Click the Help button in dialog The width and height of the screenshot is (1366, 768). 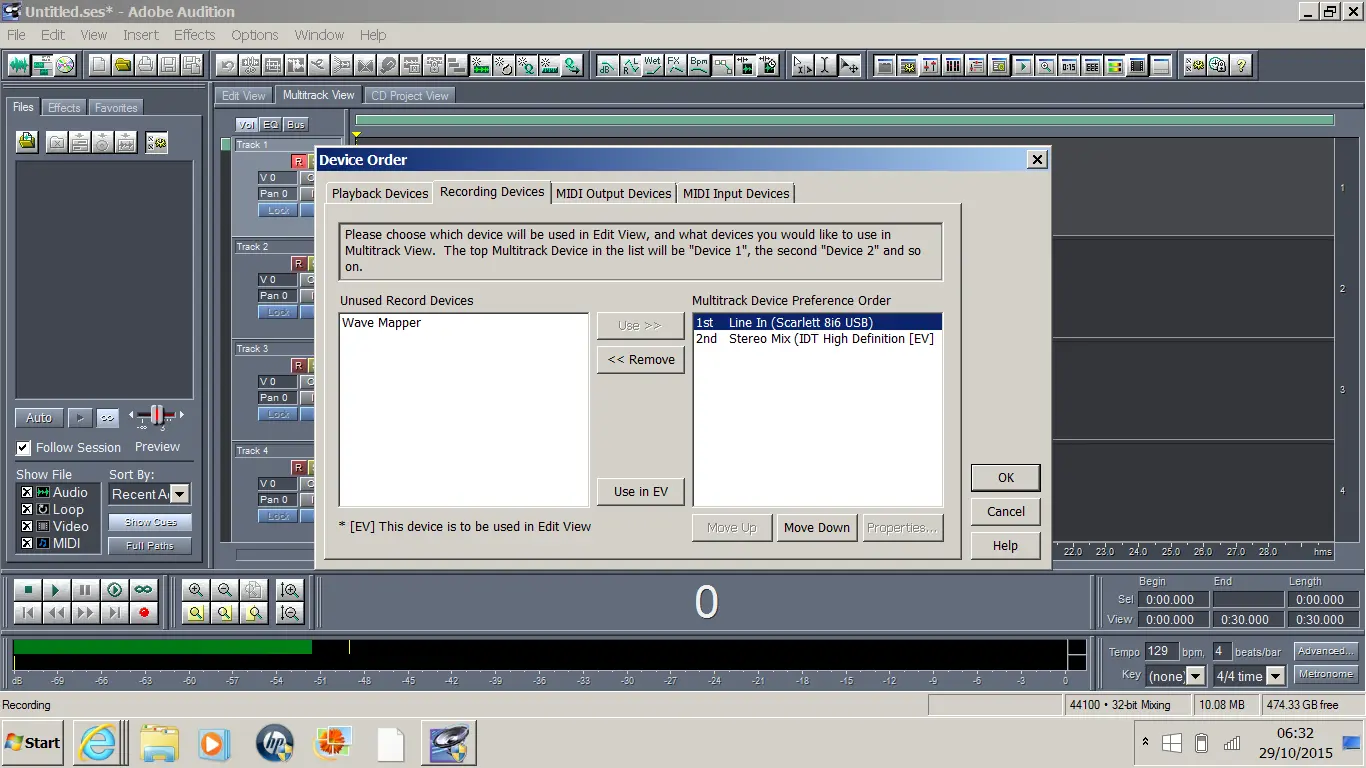1006,546
